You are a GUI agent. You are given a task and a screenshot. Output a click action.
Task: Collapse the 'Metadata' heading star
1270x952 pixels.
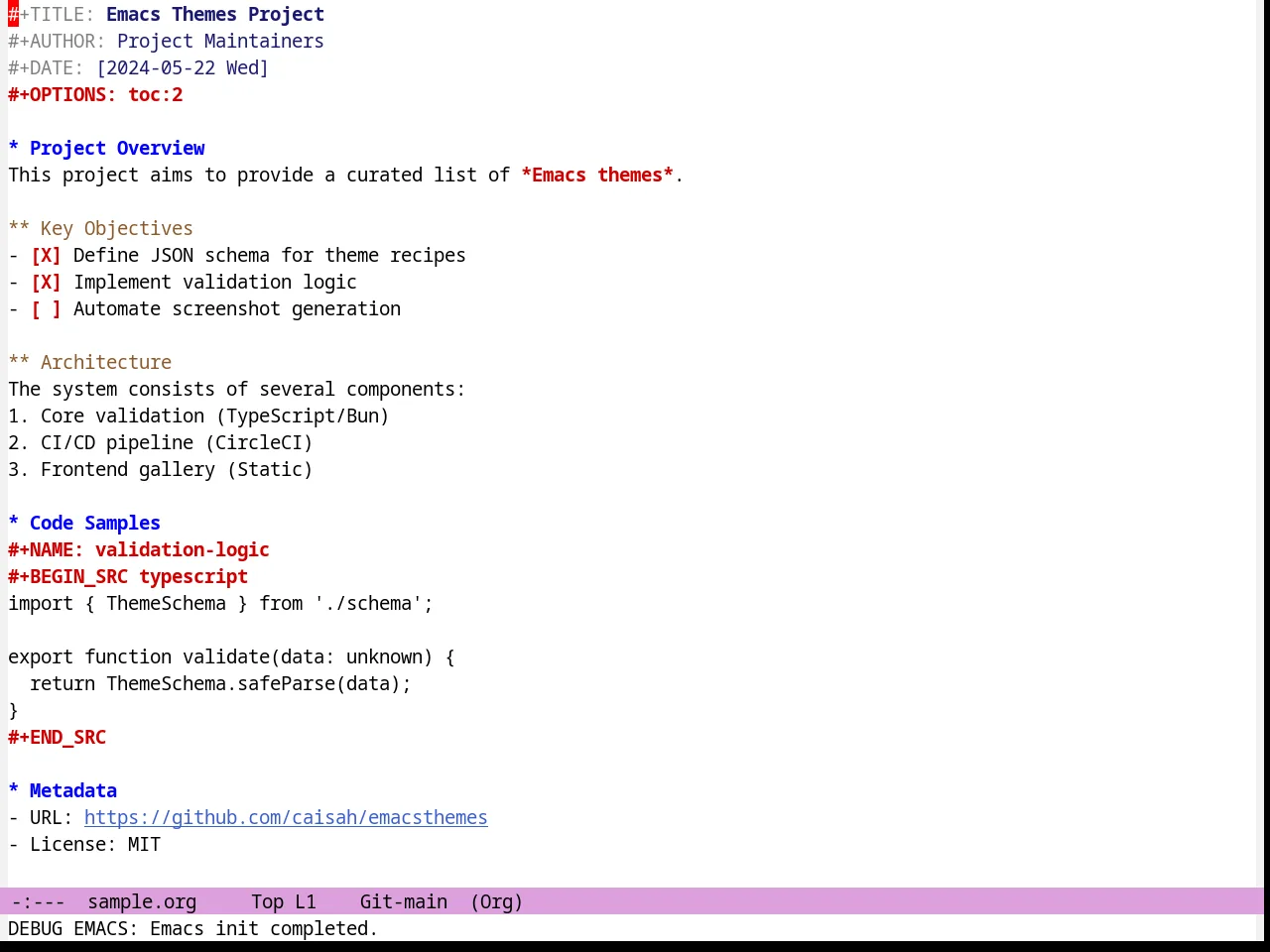14,791
